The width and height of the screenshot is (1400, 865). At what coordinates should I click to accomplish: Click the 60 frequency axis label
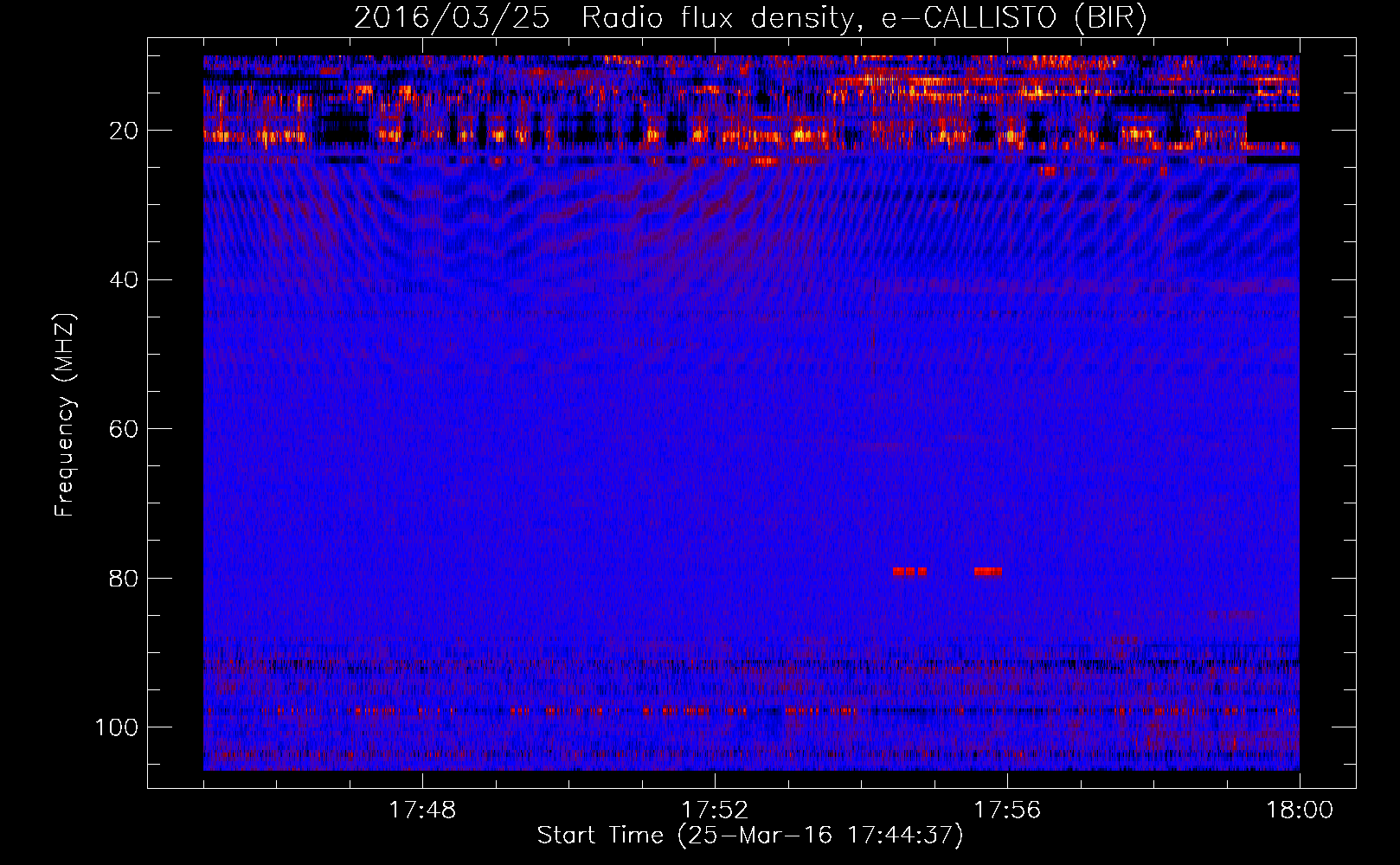point(124,429)
